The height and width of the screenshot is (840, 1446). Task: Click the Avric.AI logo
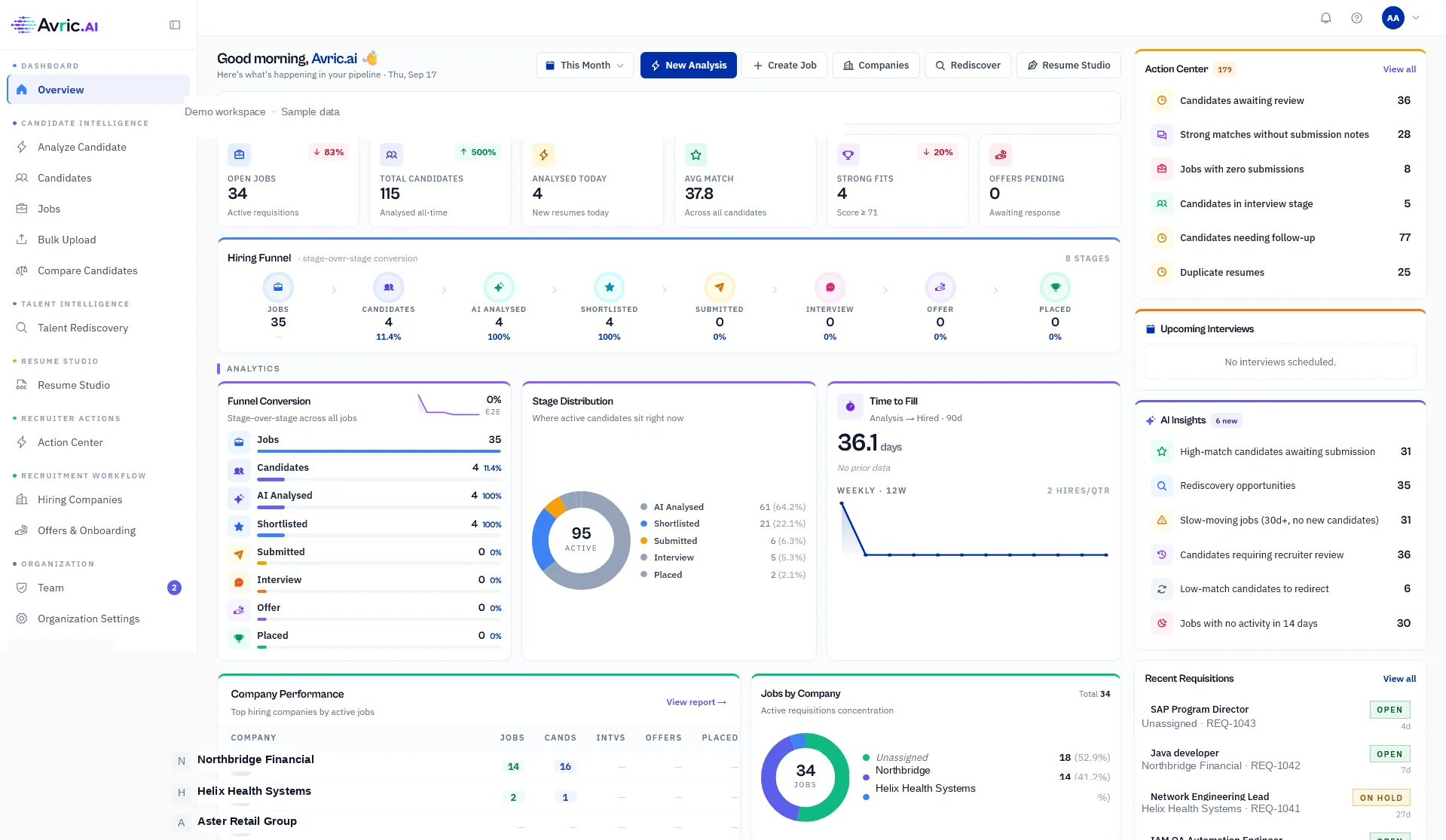[55, 25]
